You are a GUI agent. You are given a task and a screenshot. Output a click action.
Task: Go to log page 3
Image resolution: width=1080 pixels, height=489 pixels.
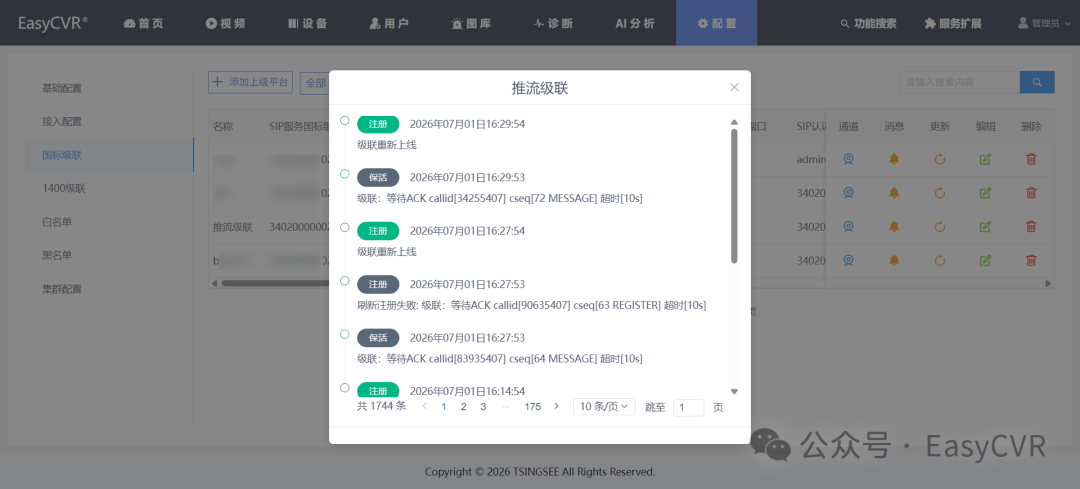(484, 406)
